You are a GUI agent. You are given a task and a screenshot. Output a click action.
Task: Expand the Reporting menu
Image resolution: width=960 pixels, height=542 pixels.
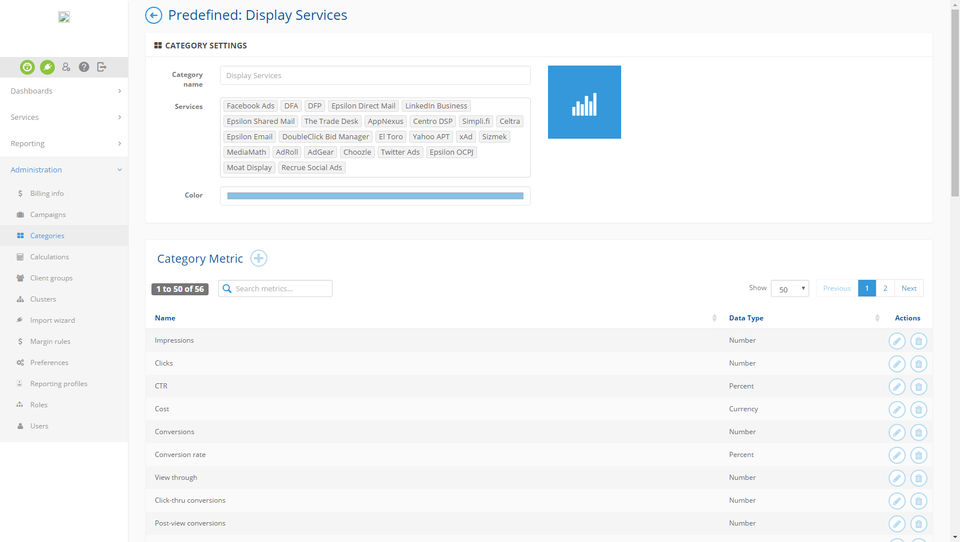pos(64,143)
